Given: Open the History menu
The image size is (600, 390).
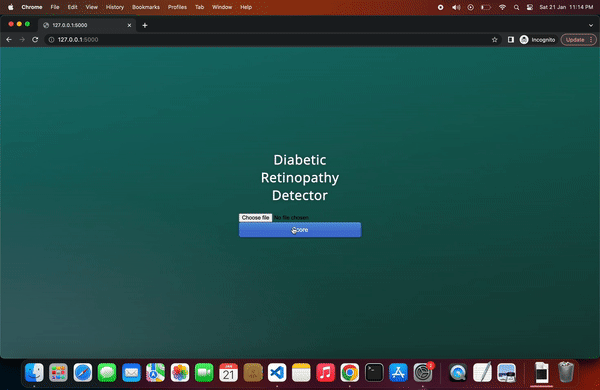Looking at the screenshot, I should coord(115,7).
